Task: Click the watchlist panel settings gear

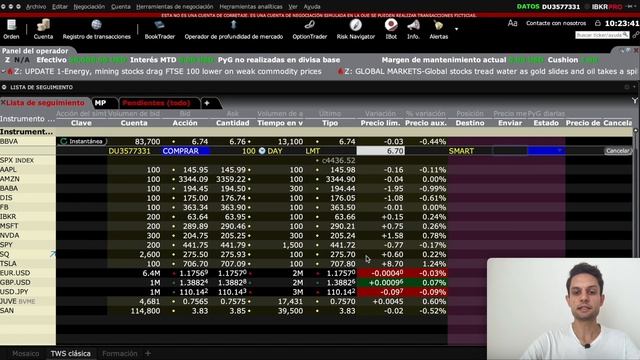Action: pos(627,87)
